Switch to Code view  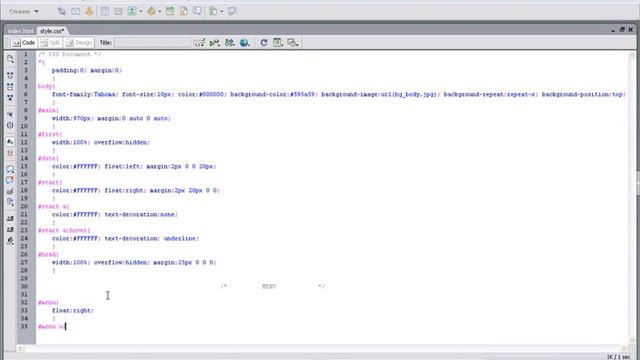pos(24,42)
